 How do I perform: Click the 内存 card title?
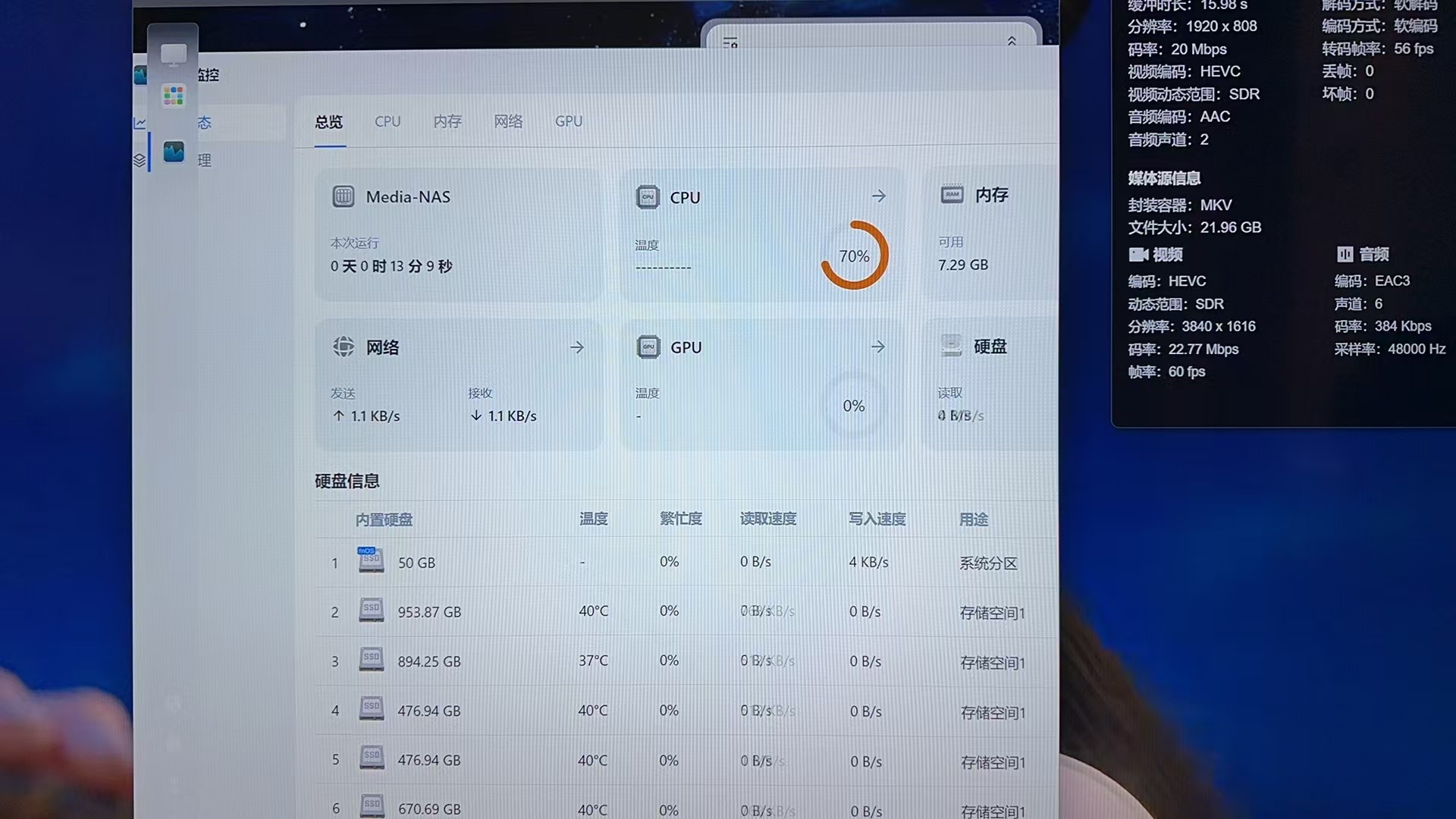pos(992,195)
